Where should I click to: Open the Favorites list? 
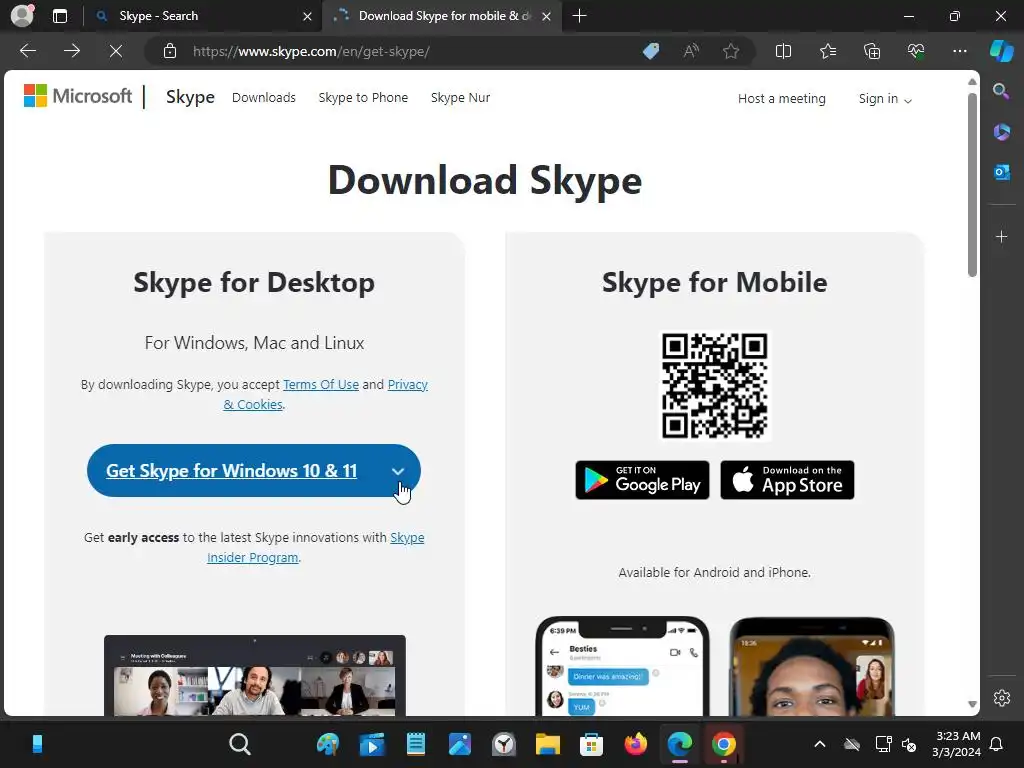tap(827, 51)
